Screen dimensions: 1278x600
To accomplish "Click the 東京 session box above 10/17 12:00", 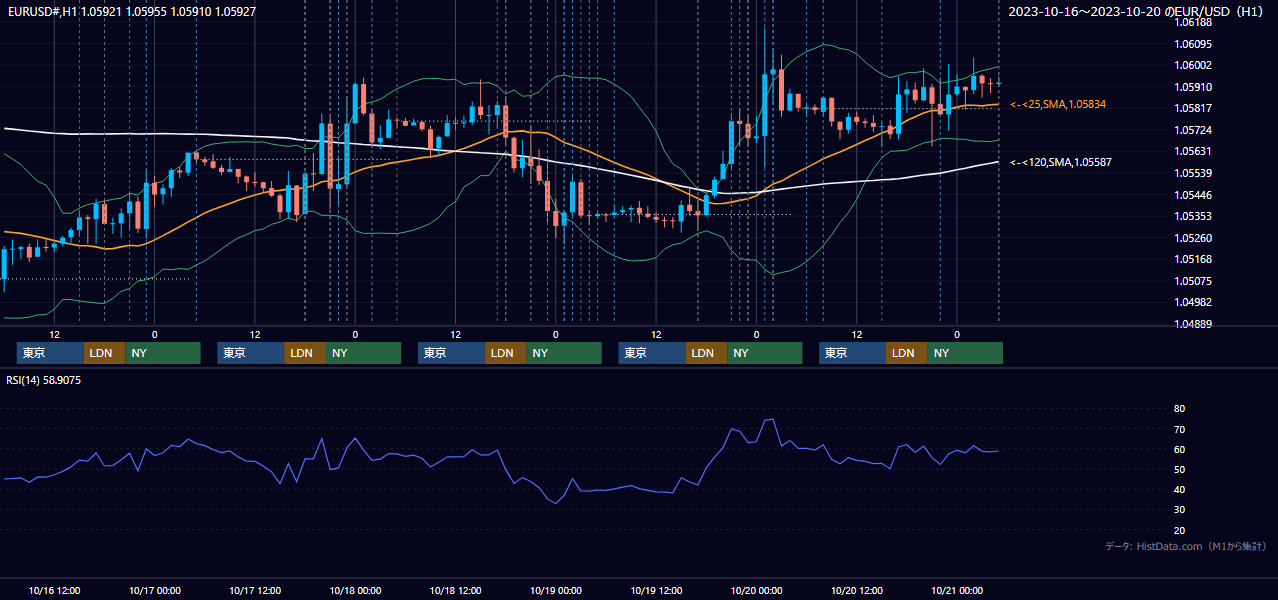I will [x=251, y=353].
